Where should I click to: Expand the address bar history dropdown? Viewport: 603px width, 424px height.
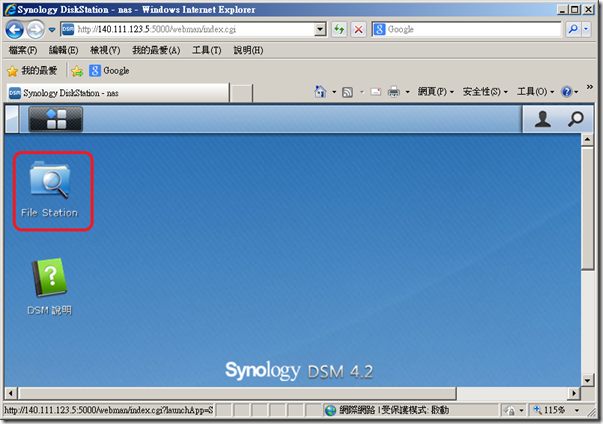320,29
